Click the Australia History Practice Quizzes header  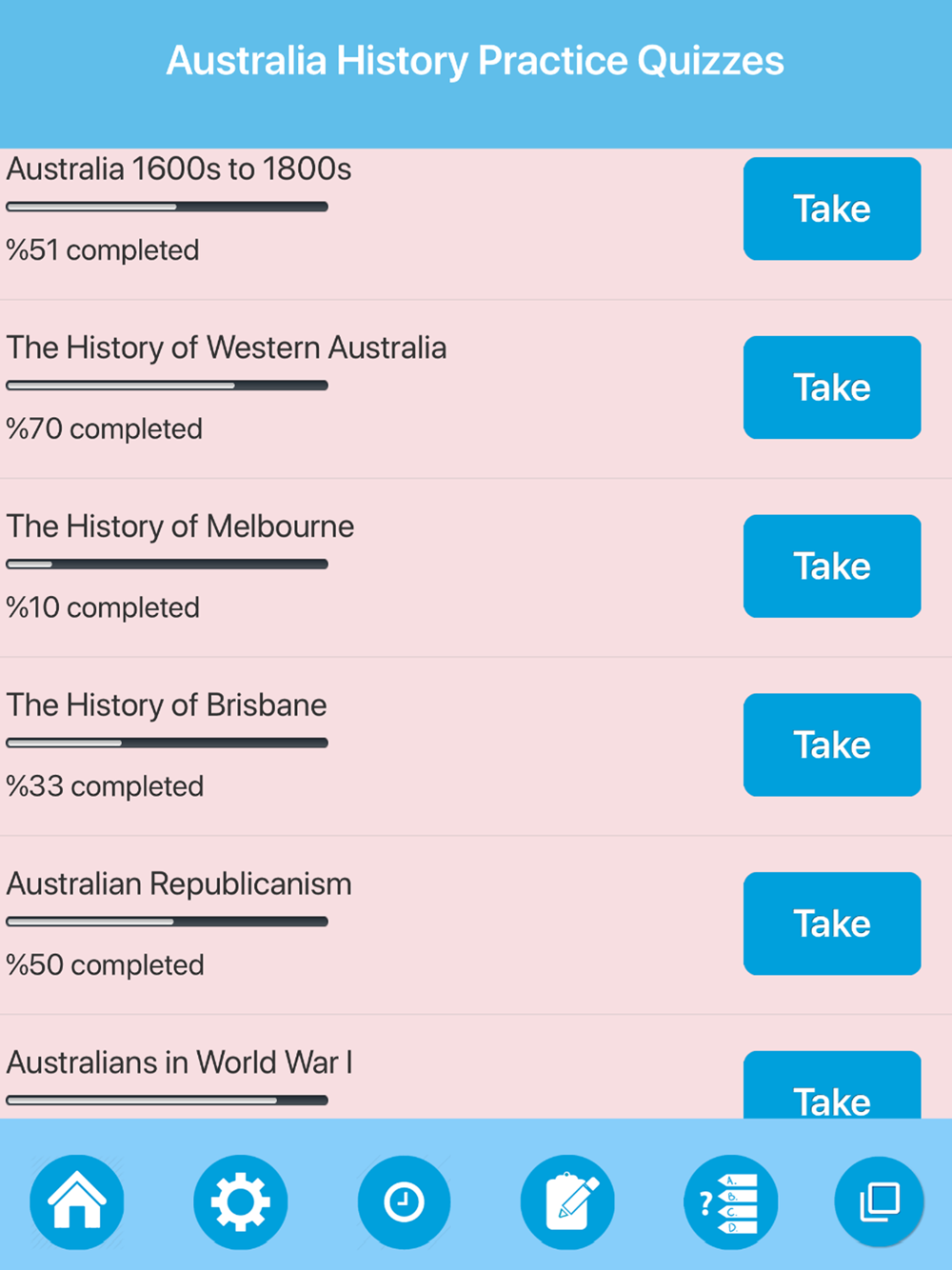tap(475, 61)
